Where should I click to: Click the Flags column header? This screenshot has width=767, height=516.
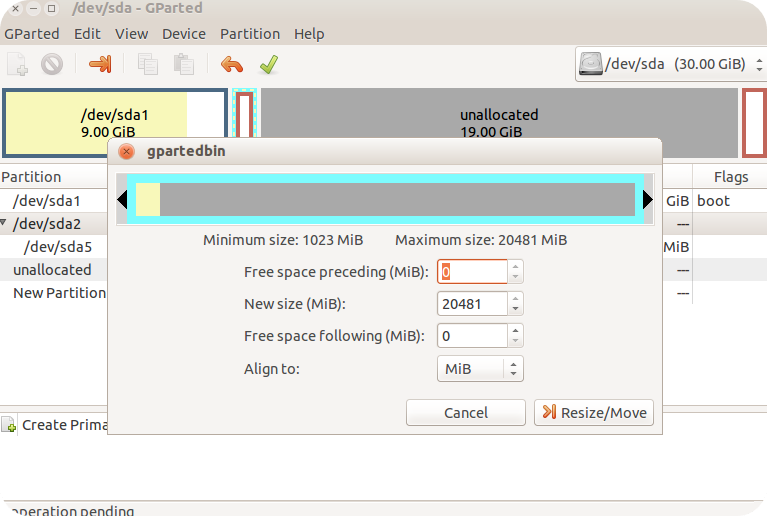click(731, 177)
